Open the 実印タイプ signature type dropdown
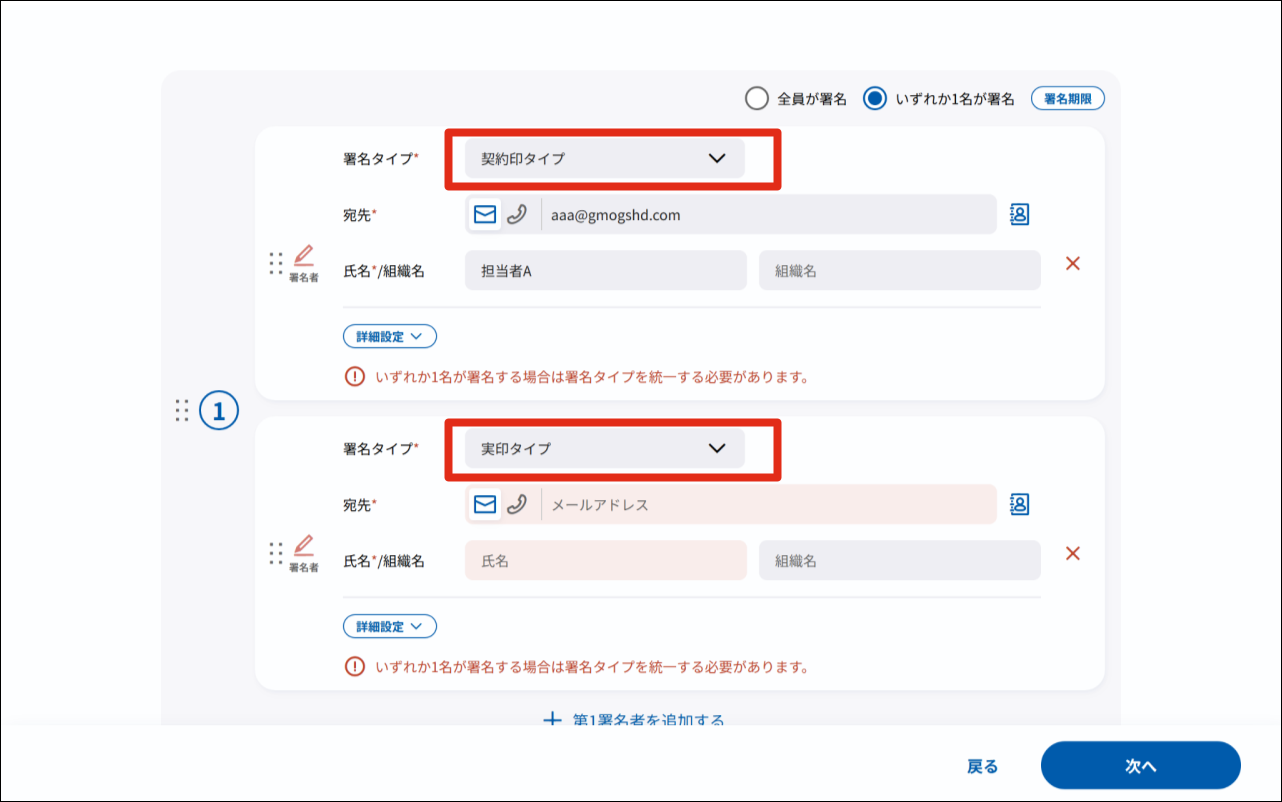Image resolution: width=1282 pixels, height=802 pixels. click(604, 448)
